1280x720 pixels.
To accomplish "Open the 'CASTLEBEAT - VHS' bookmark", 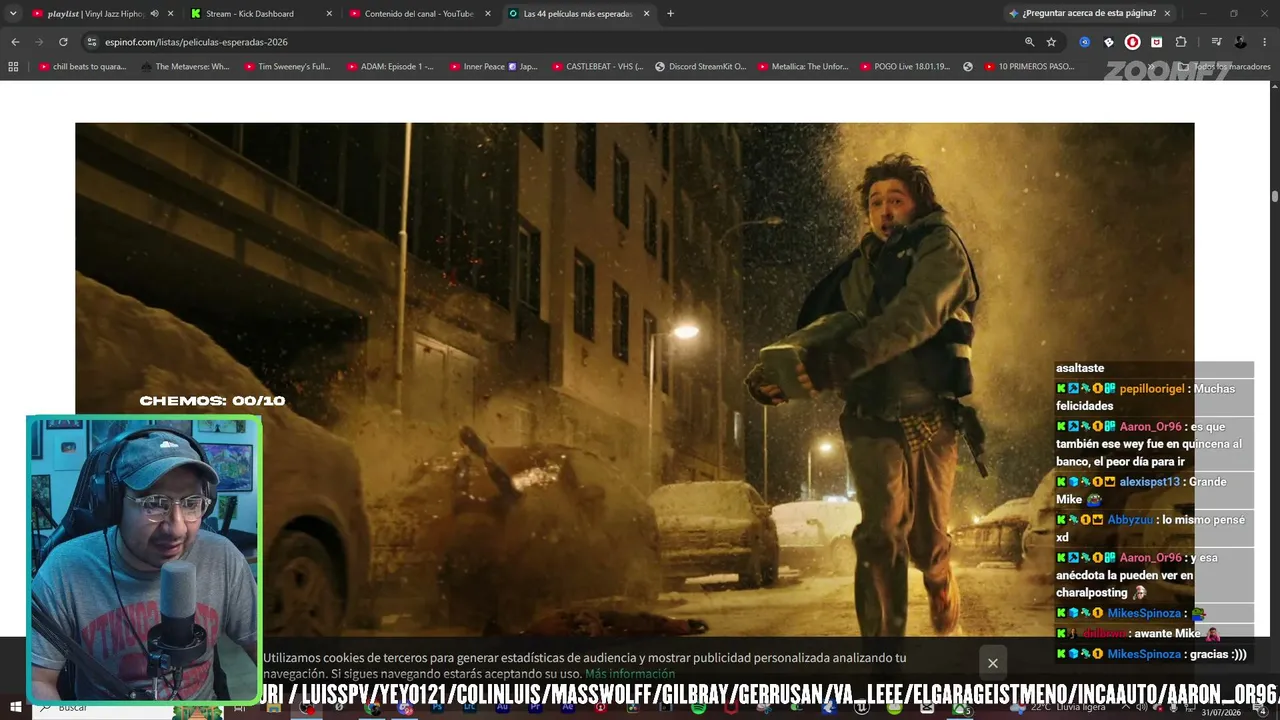I will point(597,67).
